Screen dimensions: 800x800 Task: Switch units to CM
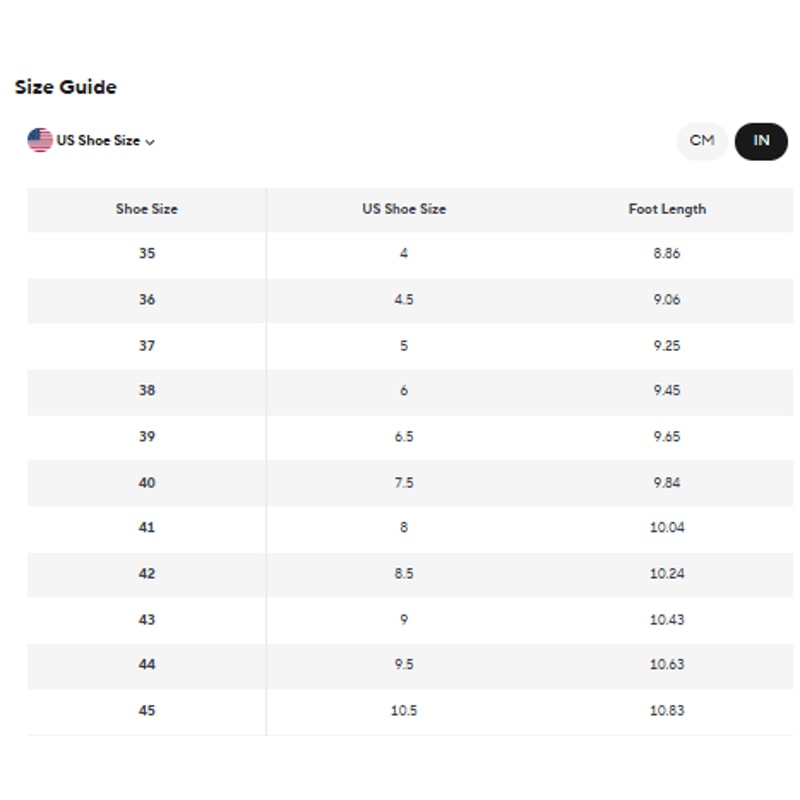[702, 141]
